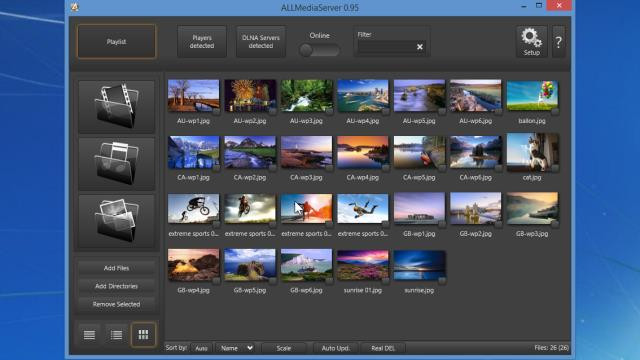Tick checkbox on ballon.jpg thumbnail
Screen dimensions: 640x360
555,111
